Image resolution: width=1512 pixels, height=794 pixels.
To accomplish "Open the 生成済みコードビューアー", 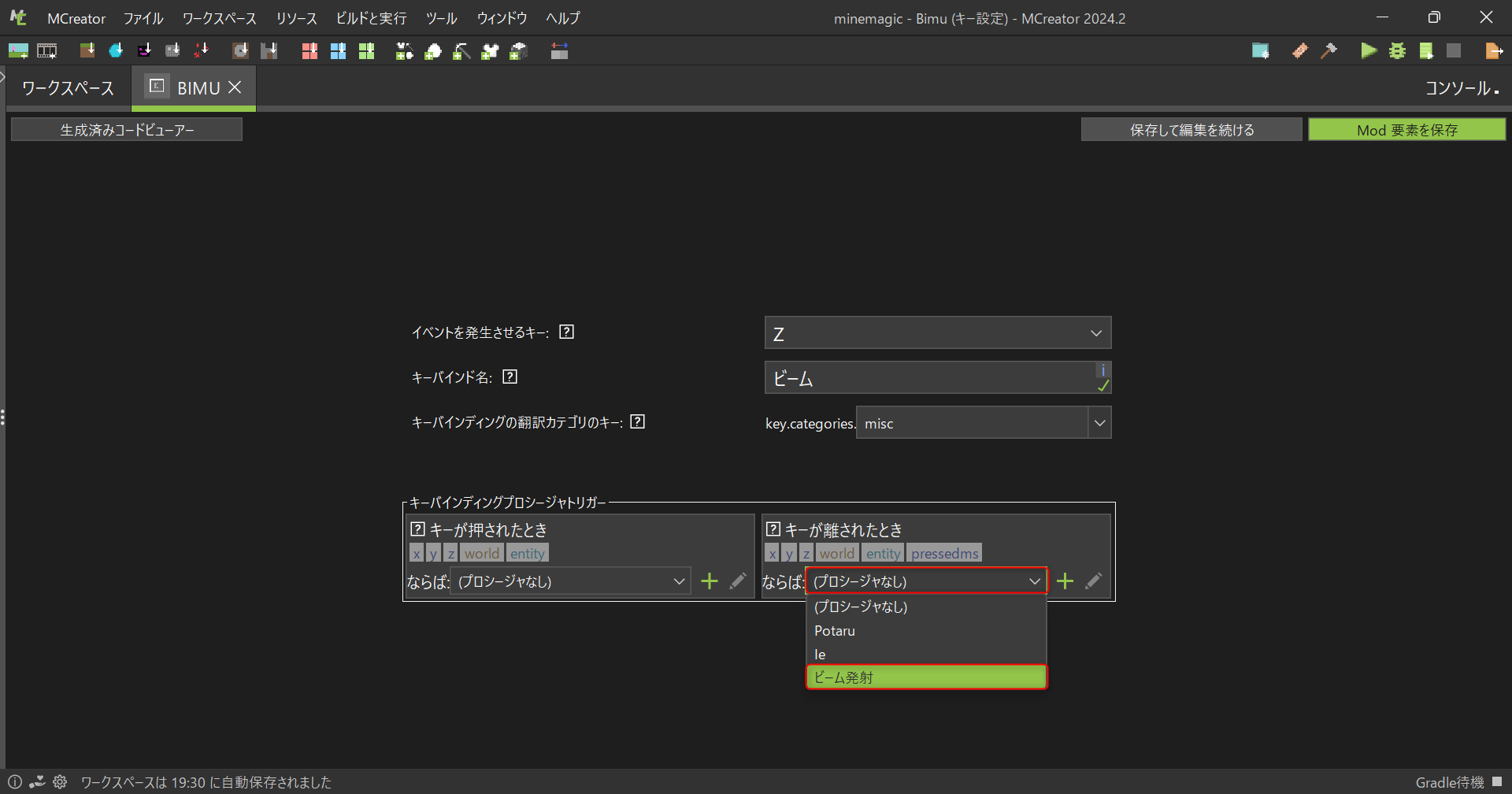I will 127,130.
